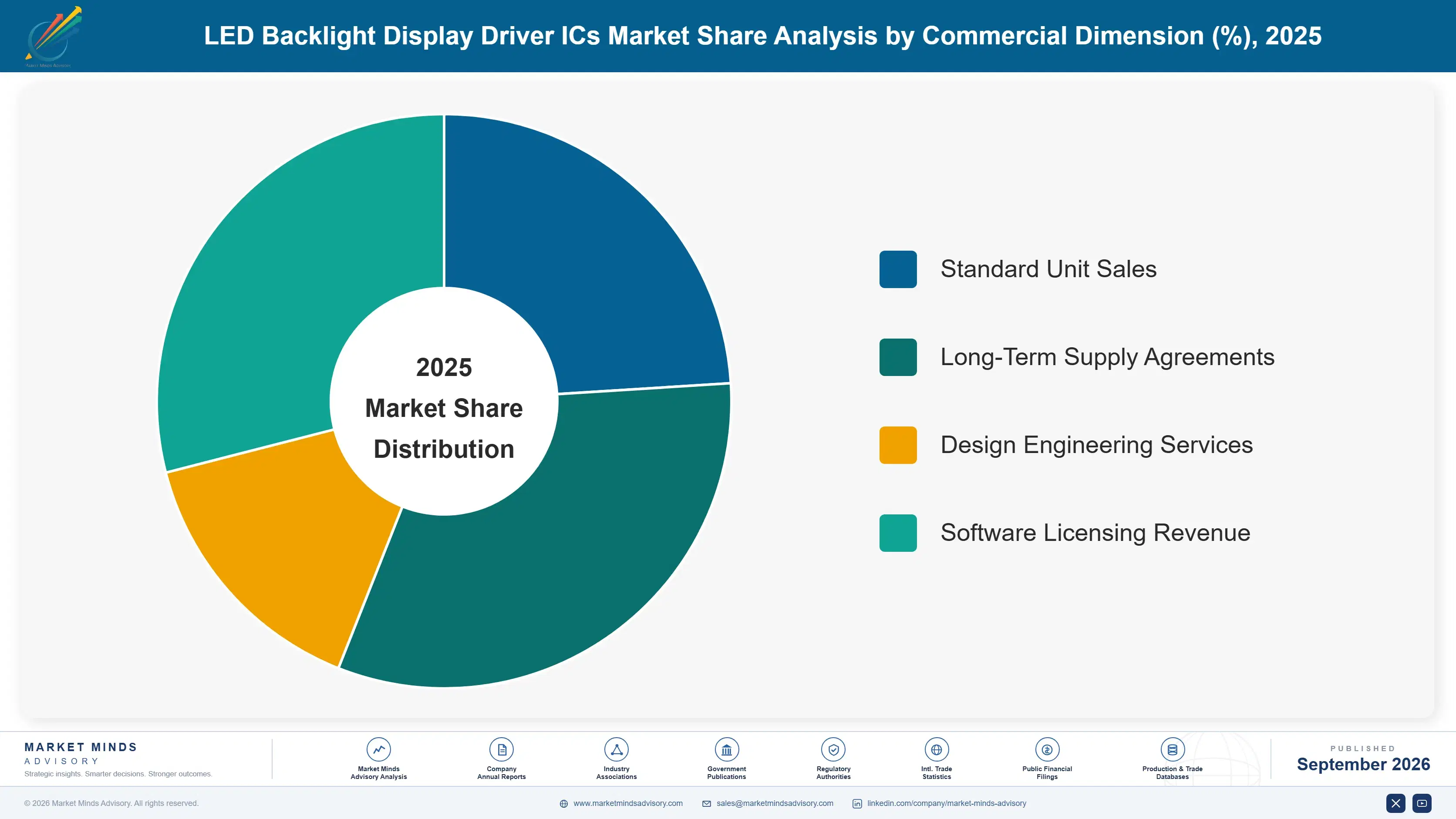Click the Market Minds Advisory Analysis chart icon
This screenshot has height=819, width=1456.
379,749
